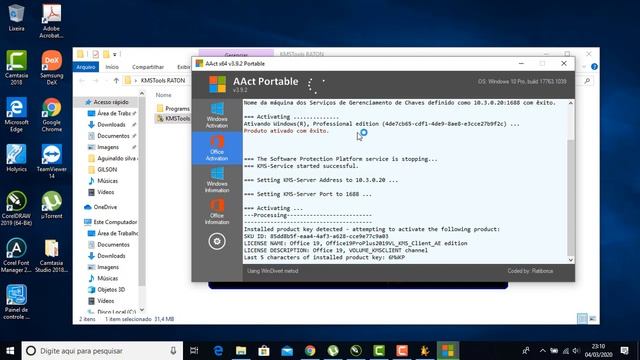Image resolution: width=640 pixels, height=360 pixels.
Task: Open the Início tab in Explorer
Action: (112, 67)
